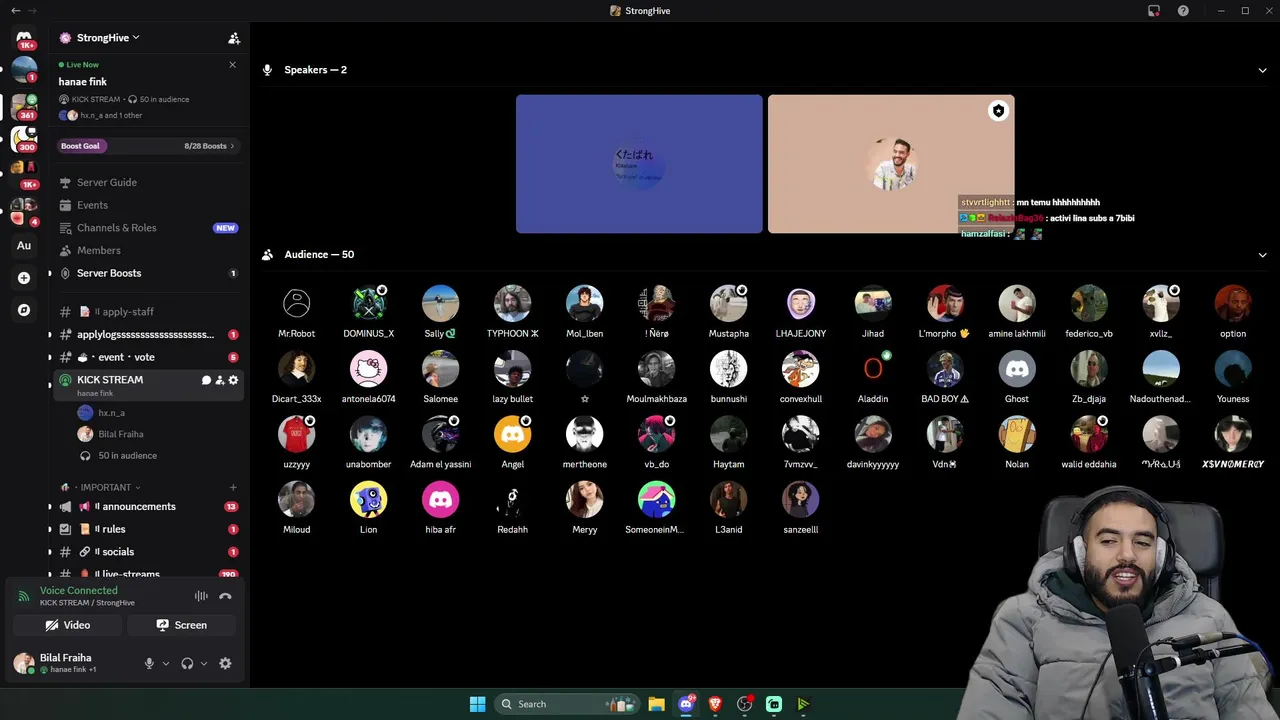This screenshot has width=1280, height=720.
Task: Click Mustapha audience avatar
Action: (x=729, y=304)
